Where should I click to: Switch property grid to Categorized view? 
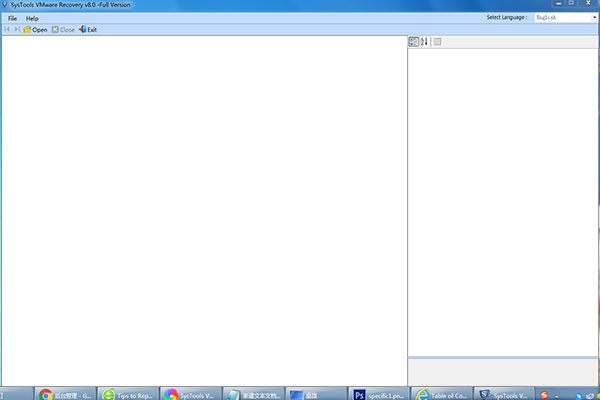click(414, 42)
